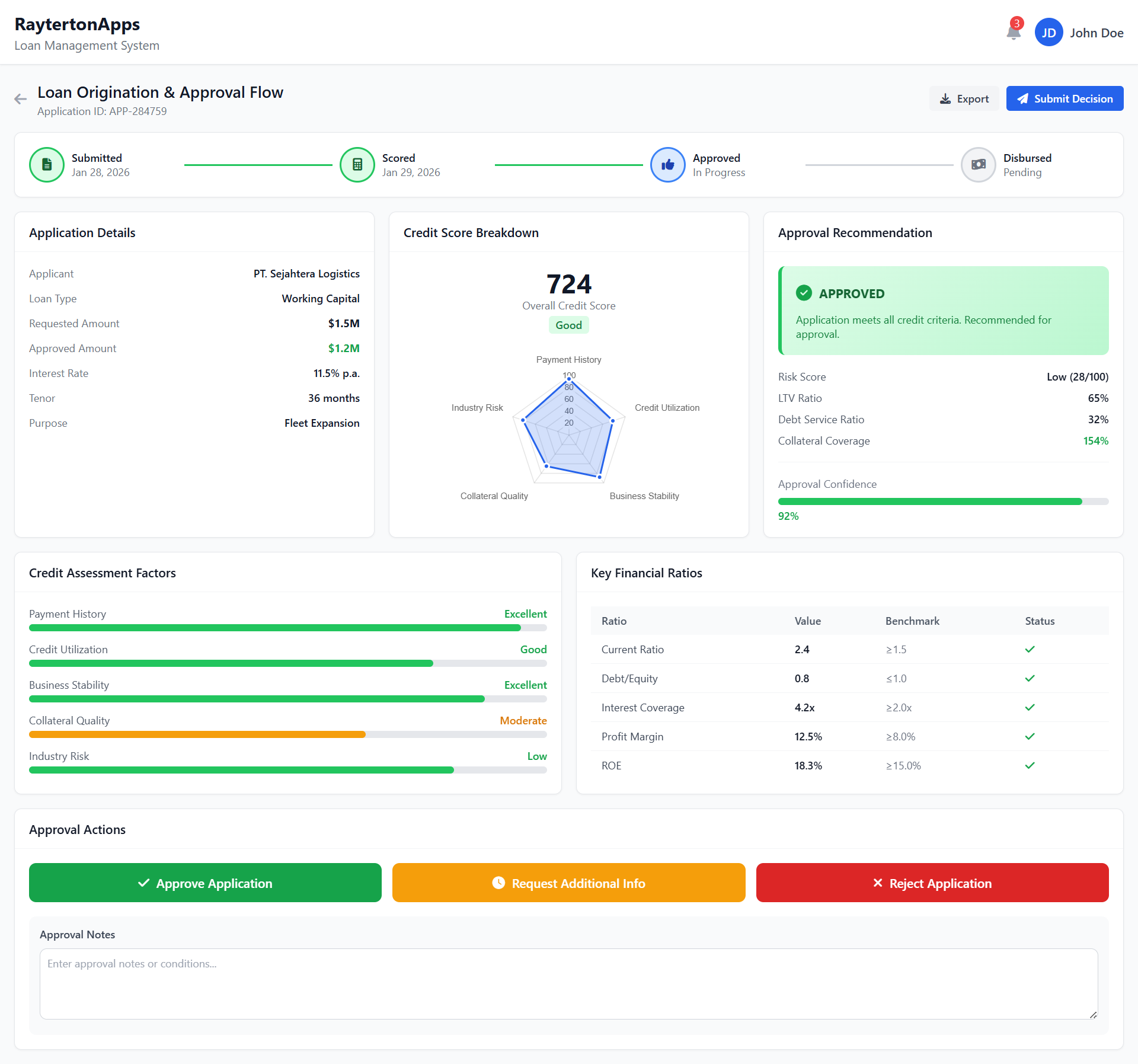Image resolution: width=1138 pixels, height=1064 pixels.
Task: Click the ROE status checkmark
Action: point(1030,765)
